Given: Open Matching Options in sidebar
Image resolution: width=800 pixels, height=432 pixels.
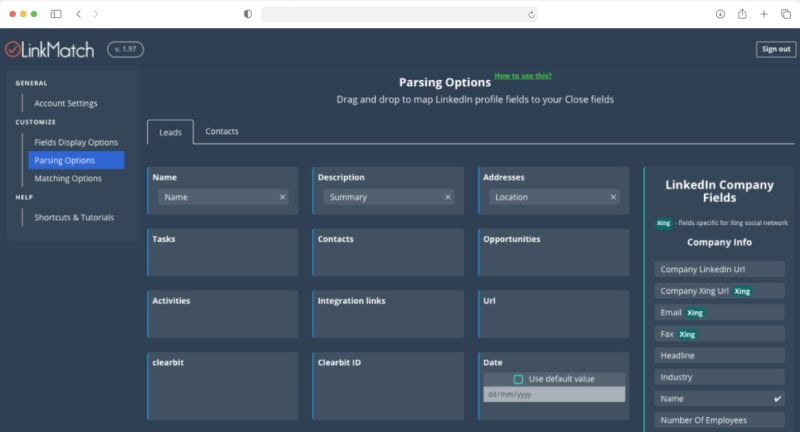Looking at the screenshot, I should click(x=68, y=179).
